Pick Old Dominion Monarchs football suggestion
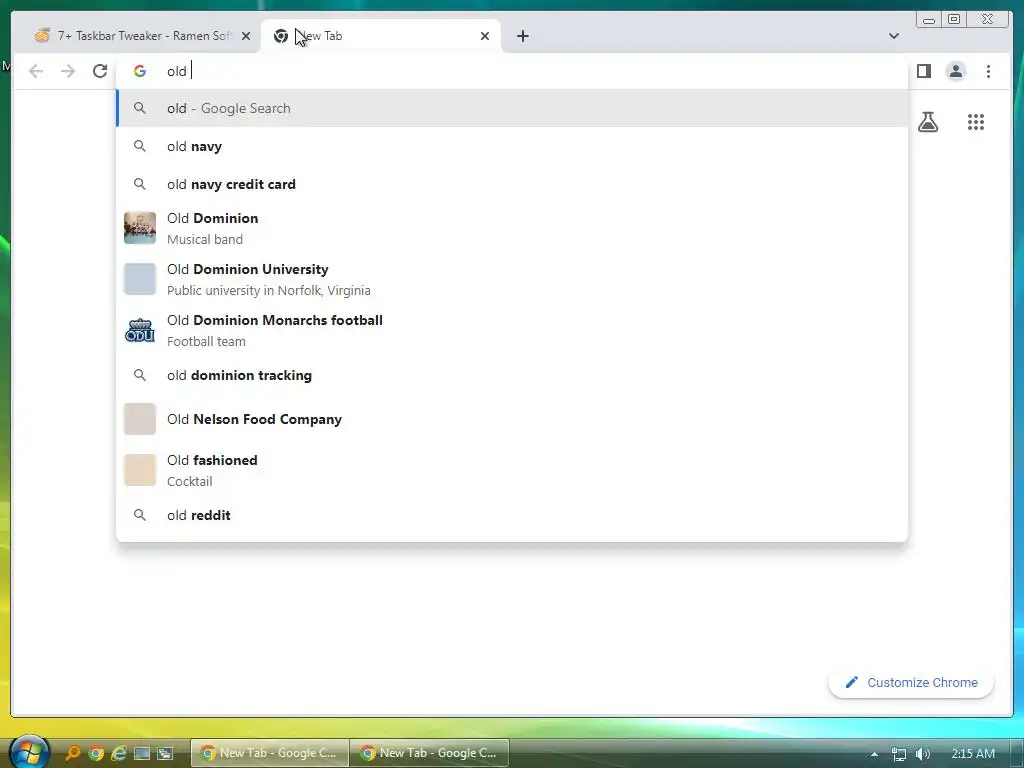Screen dimensions: 1024x768 [x=512, y=330]
